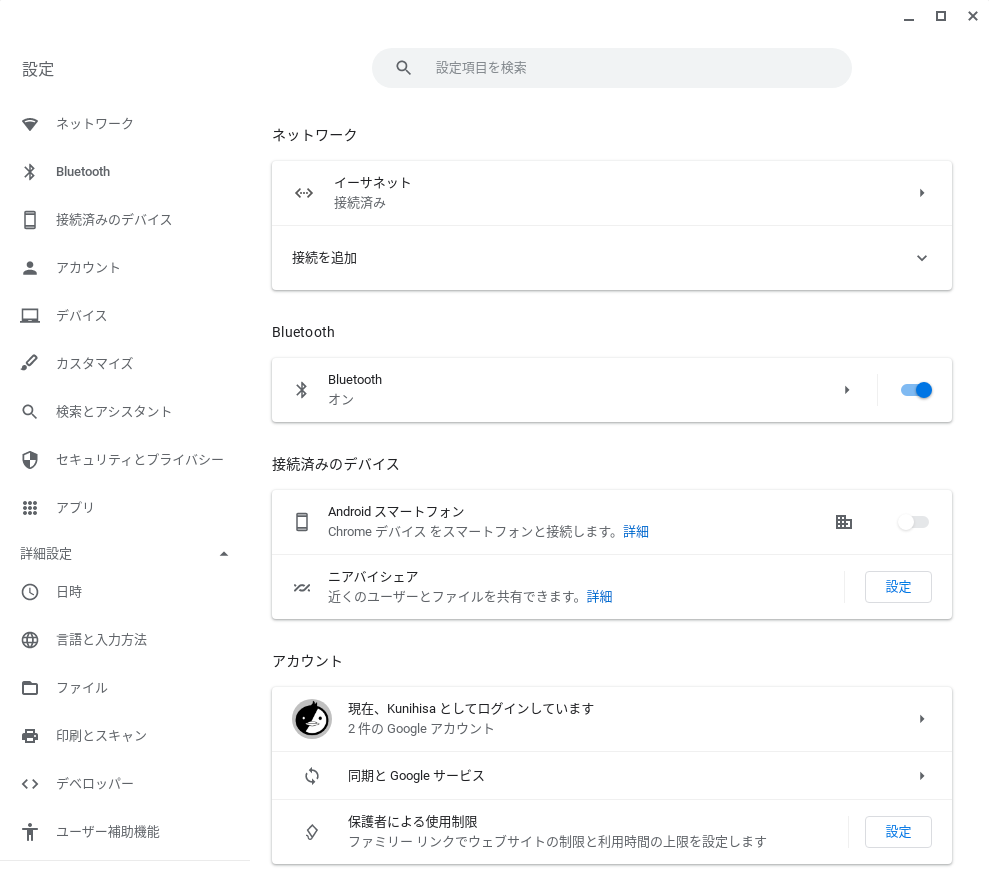
Task: Turn off the Bluetooth toggle switch
Action: (916, 390)
